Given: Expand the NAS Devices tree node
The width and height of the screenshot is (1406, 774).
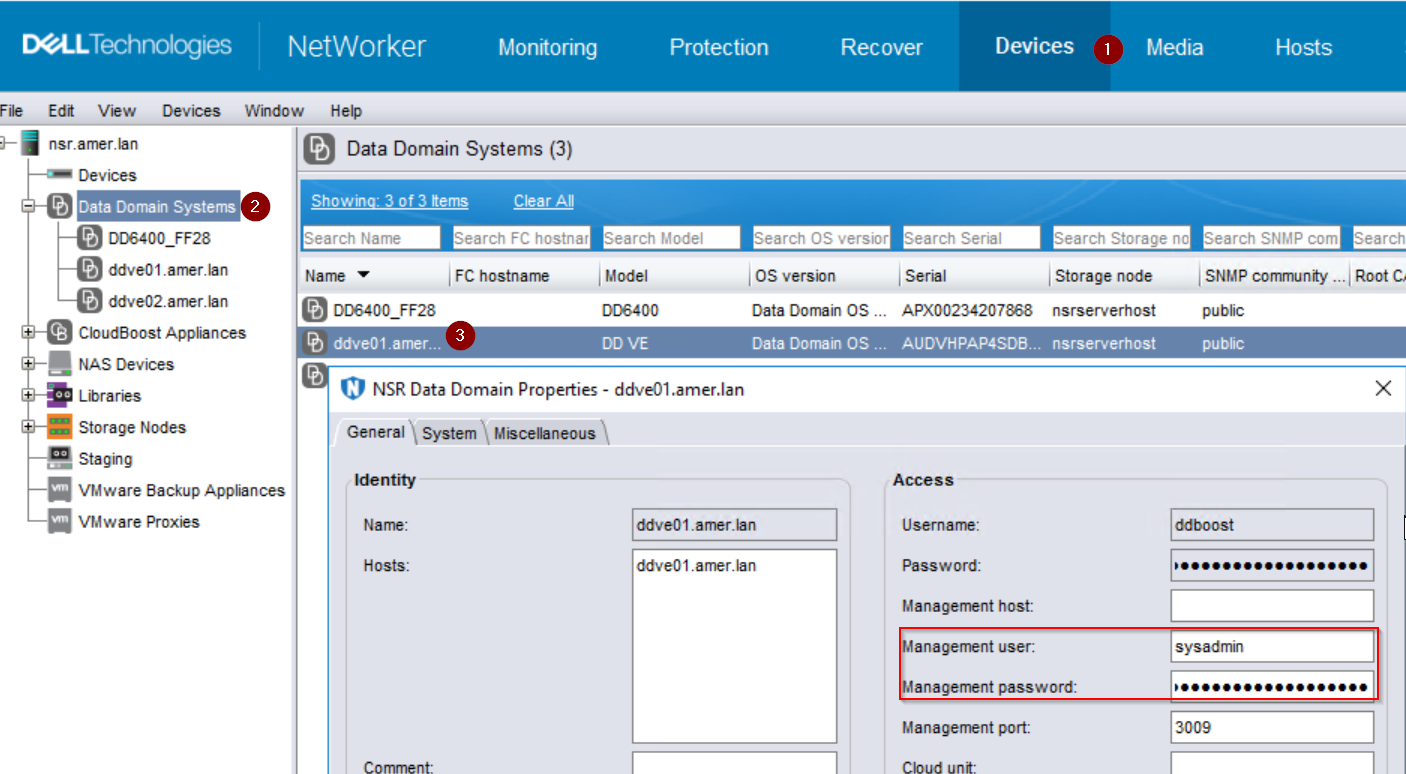Looking at the screenshot, I should pos(28,364).
